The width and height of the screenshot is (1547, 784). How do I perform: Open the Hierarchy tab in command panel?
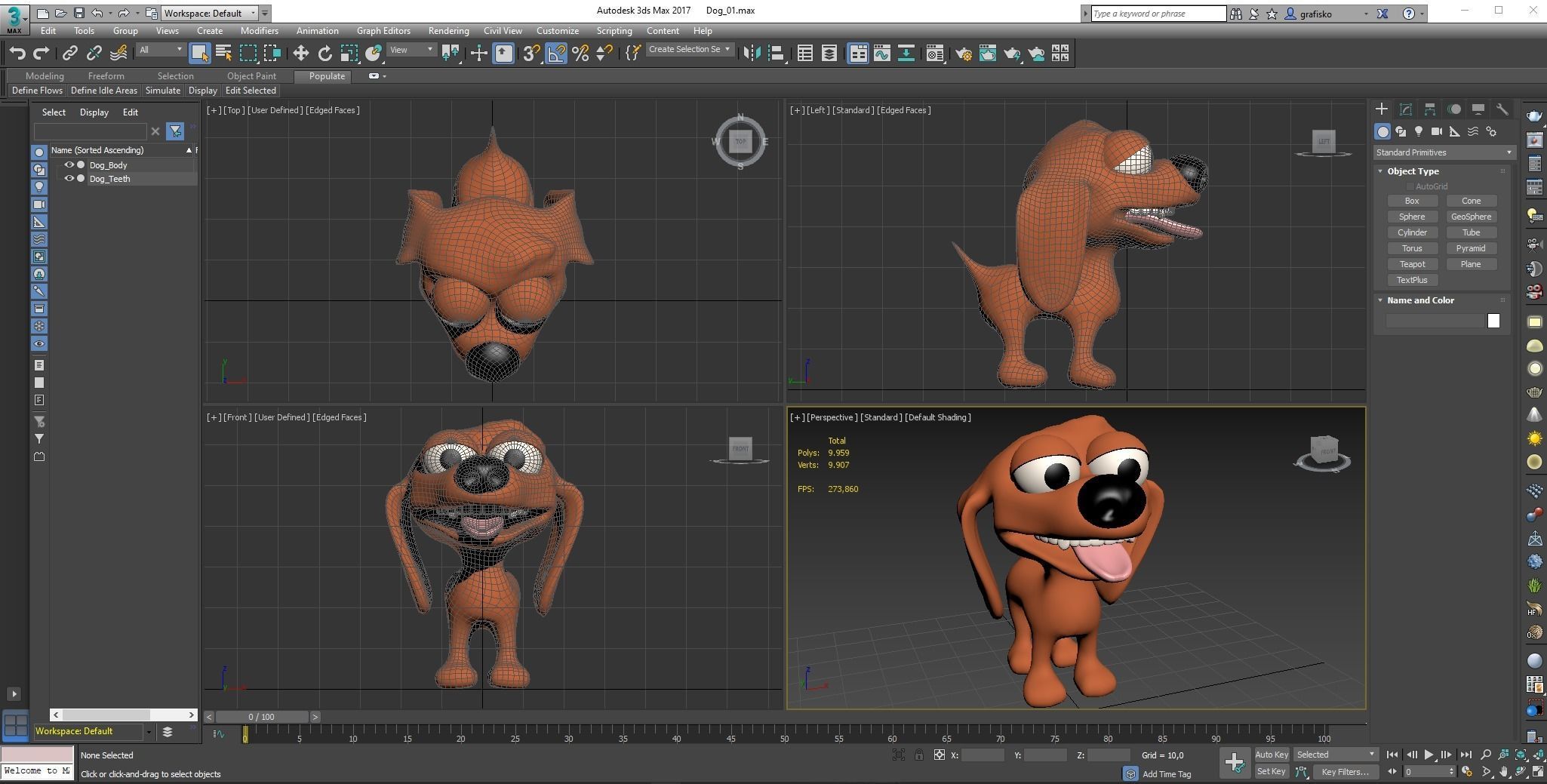pos(1429,109)
